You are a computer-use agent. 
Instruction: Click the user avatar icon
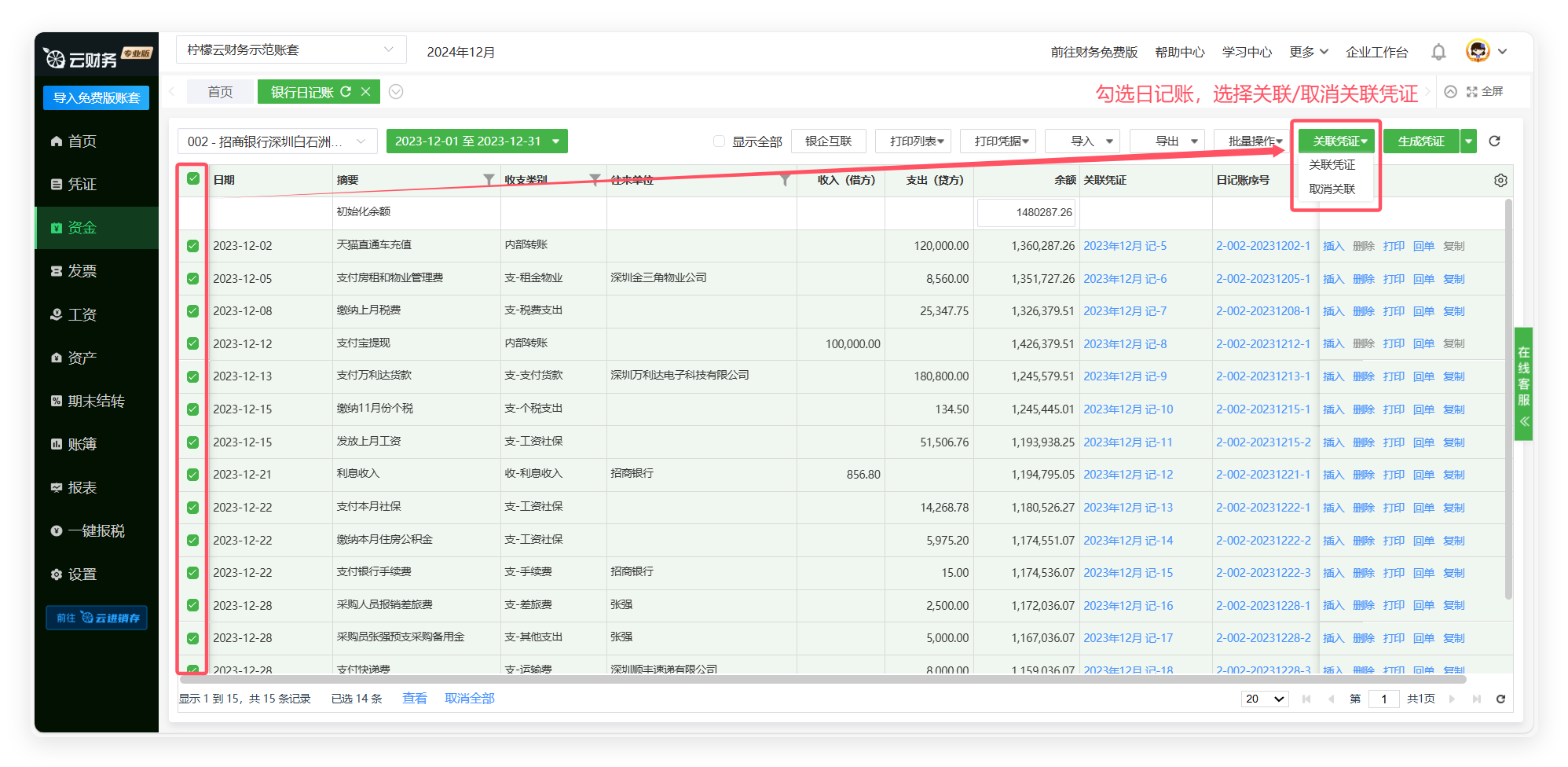(x=1478, y=51)
